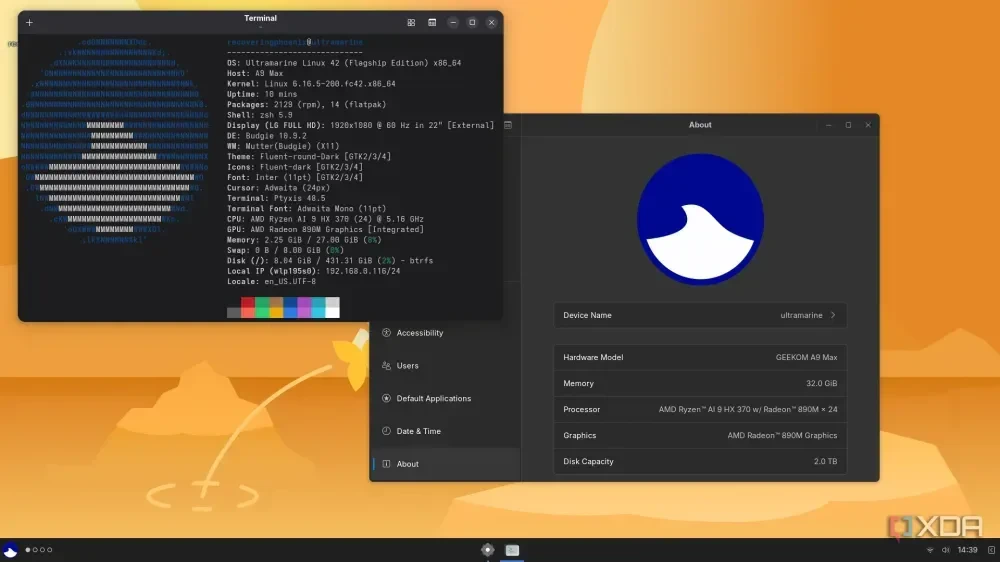This screenshot has width=1000, height=562.
Task: Click the 'Theme: Fluent-round-Dark' line
Action: 309,156
